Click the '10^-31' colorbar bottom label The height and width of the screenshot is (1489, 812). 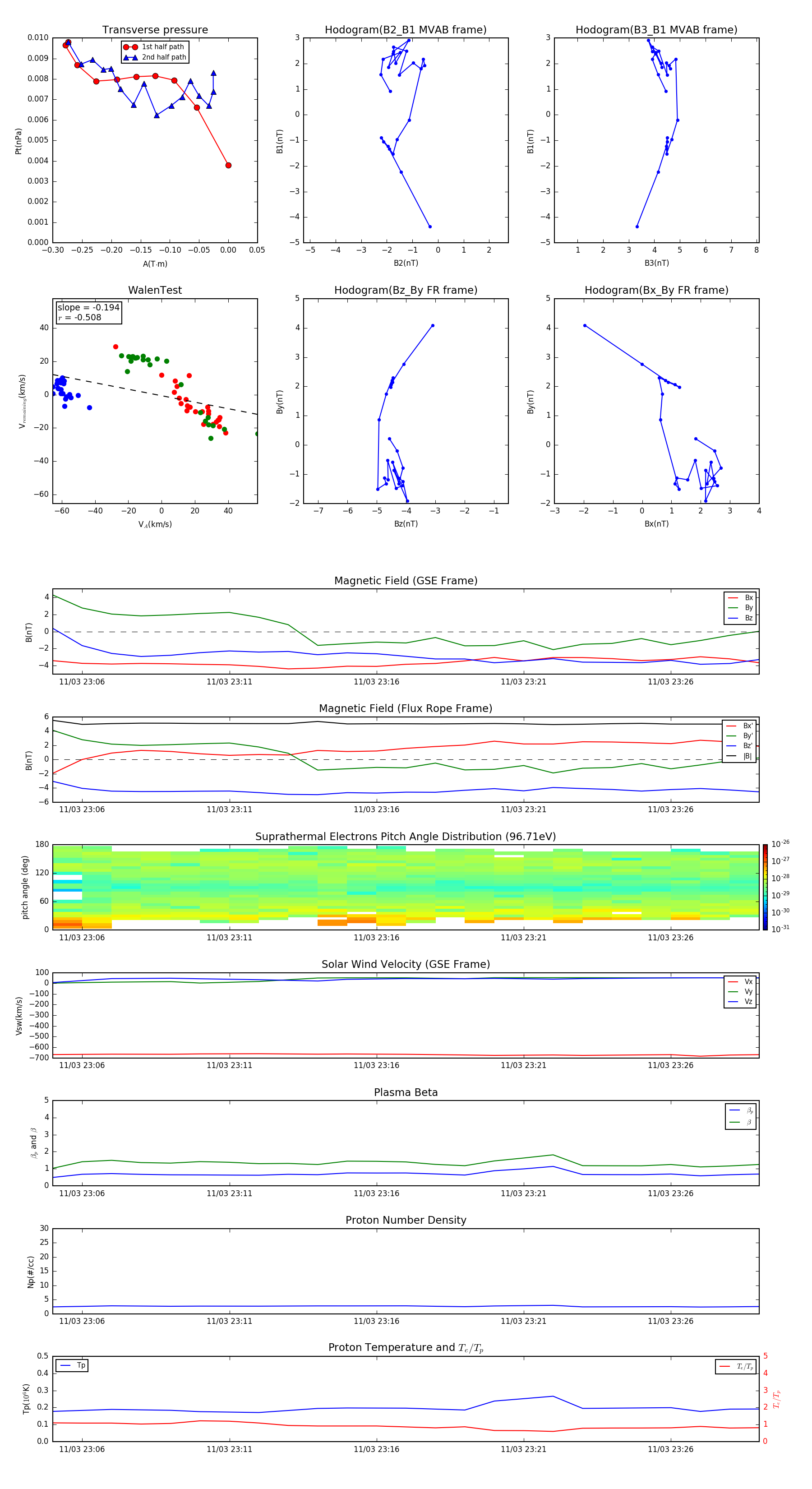780,929
